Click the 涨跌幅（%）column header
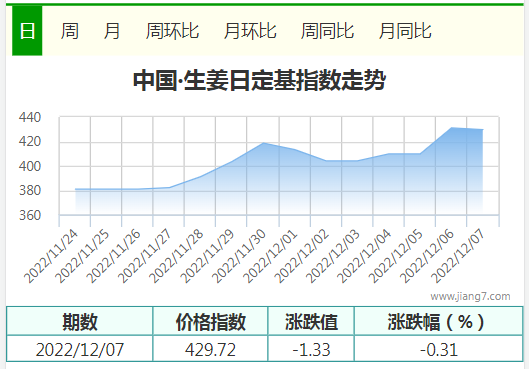Screen dimensions: 529x369 [x=439, y=321]
